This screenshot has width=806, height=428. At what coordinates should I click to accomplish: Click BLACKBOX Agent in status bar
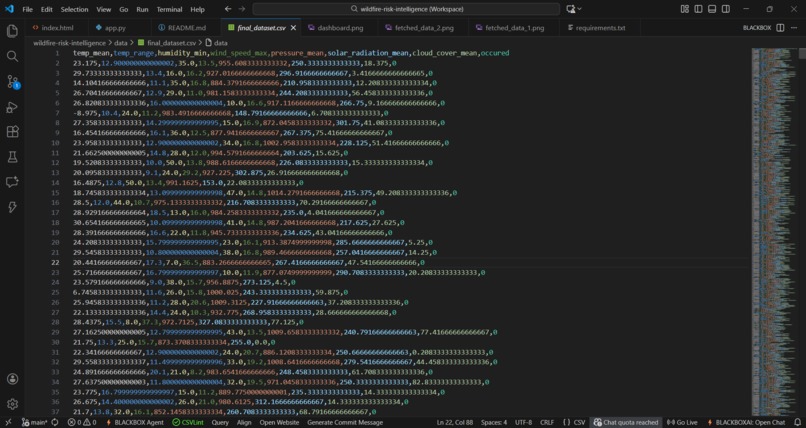tap(134, 422)
